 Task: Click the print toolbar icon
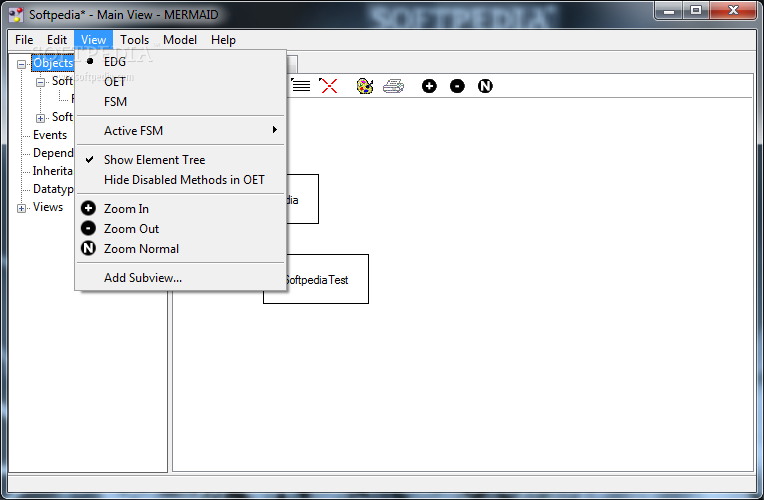[x=393, y=86]
